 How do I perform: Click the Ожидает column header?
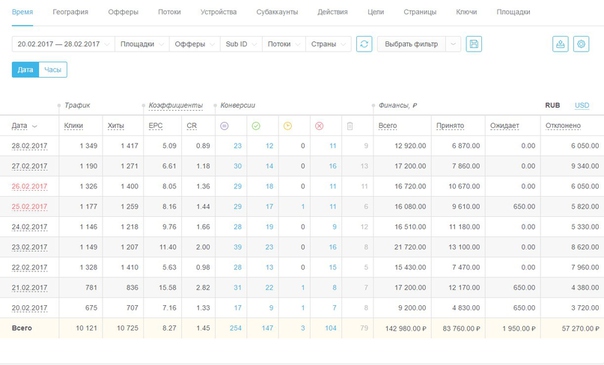[504, 126]
